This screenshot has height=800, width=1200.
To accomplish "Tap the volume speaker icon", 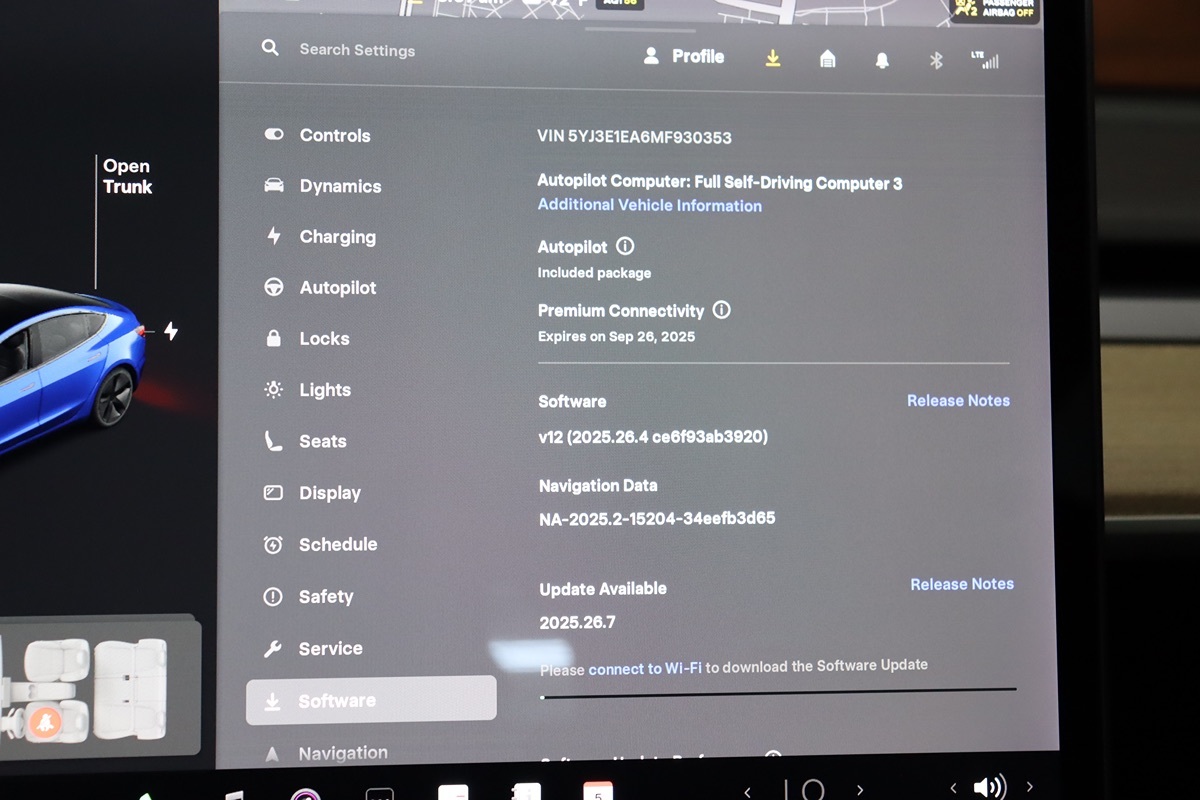I will click(x=989, y=787).
